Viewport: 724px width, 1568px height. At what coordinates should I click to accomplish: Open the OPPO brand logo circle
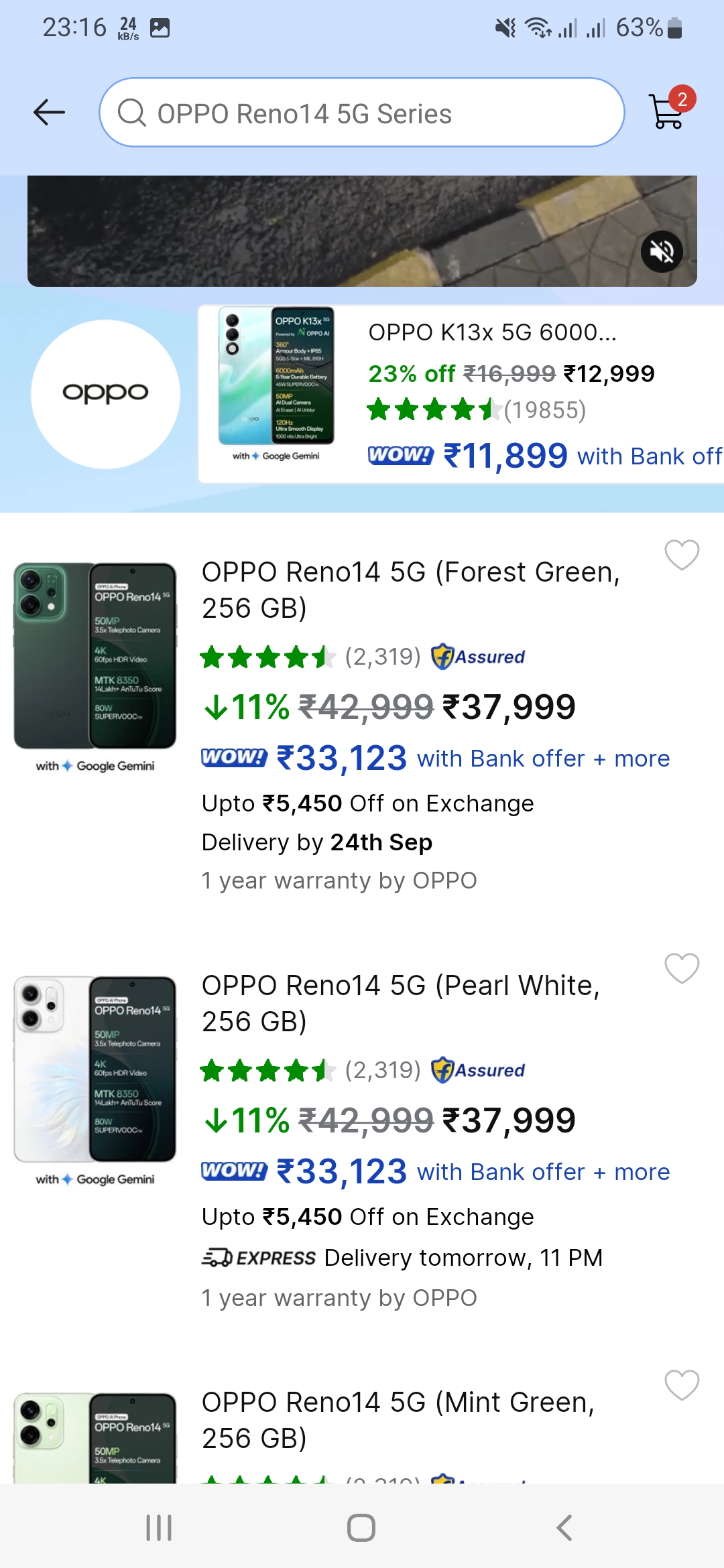pyautogui.click(x=105, y=394)
